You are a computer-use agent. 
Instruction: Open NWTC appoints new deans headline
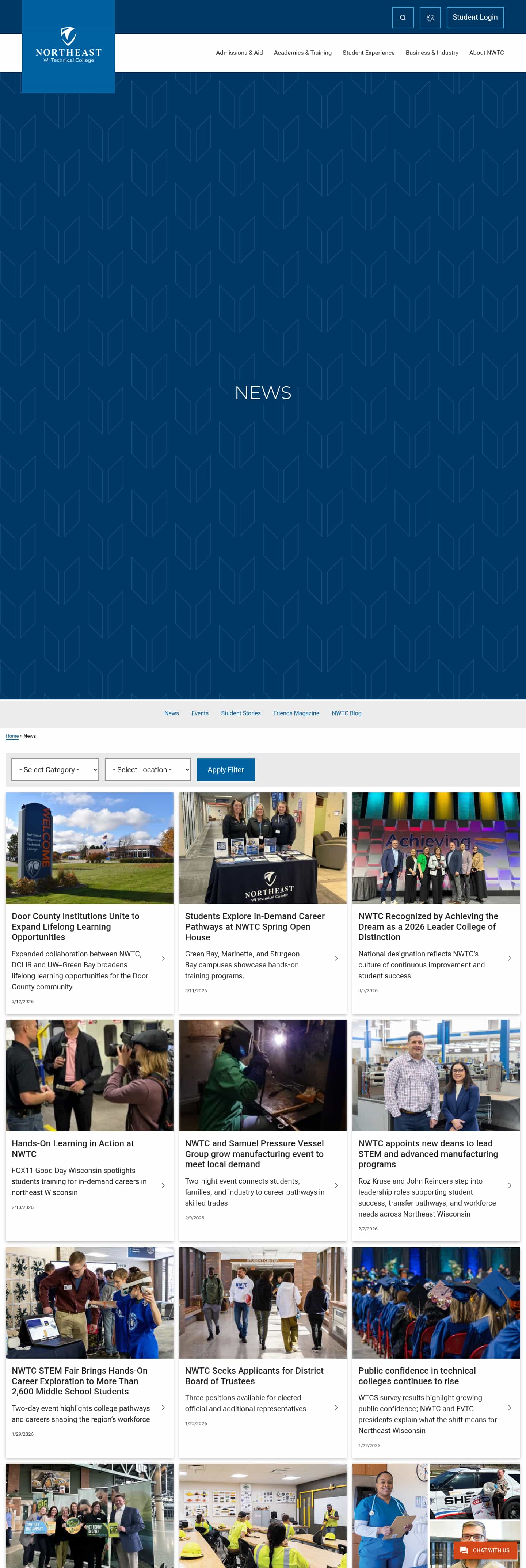[428, 1153]
